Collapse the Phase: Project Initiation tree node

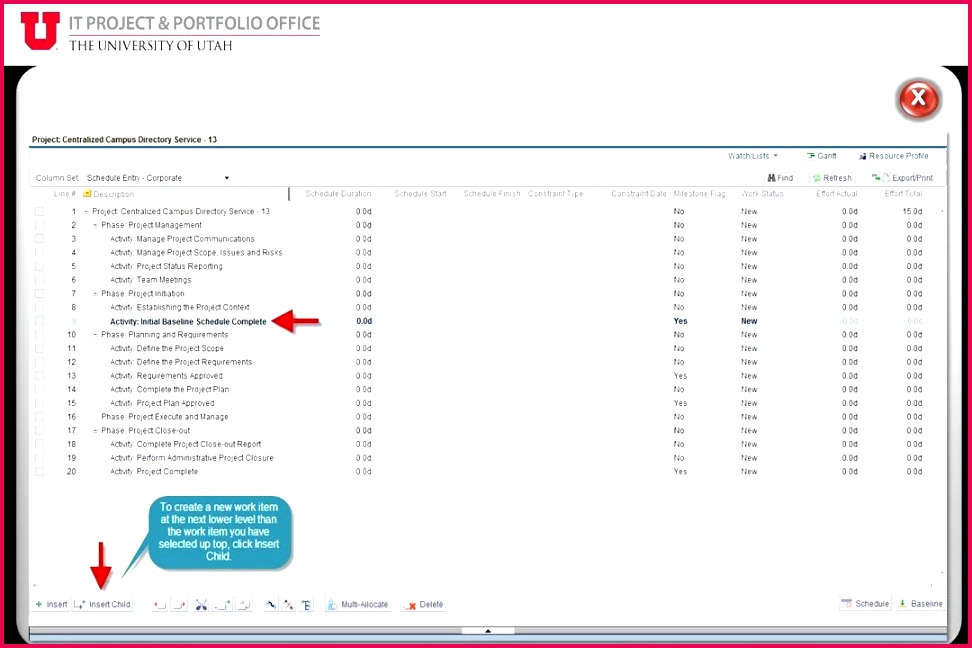pyautogui.click(x=93, y=293)
